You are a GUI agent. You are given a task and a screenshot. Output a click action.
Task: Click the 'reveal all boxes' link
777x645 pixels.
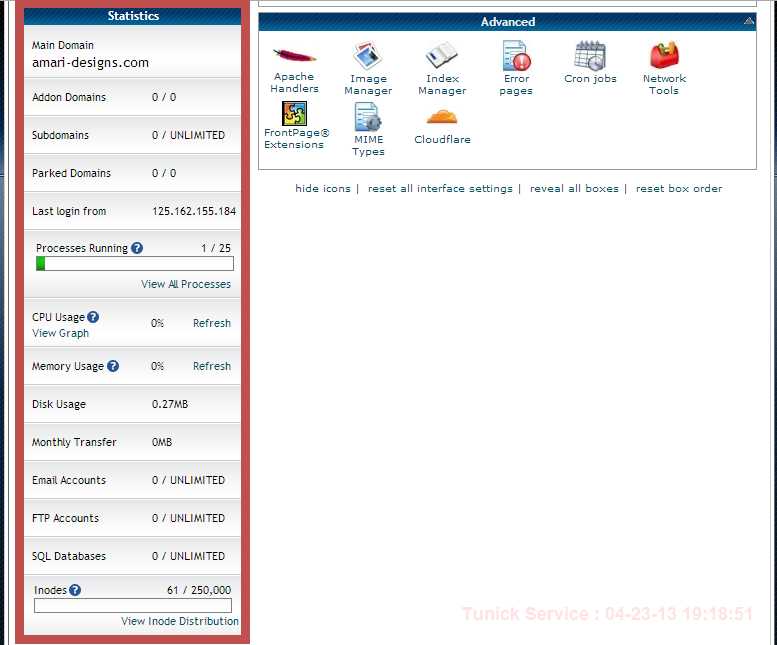(x=574, y=189)
